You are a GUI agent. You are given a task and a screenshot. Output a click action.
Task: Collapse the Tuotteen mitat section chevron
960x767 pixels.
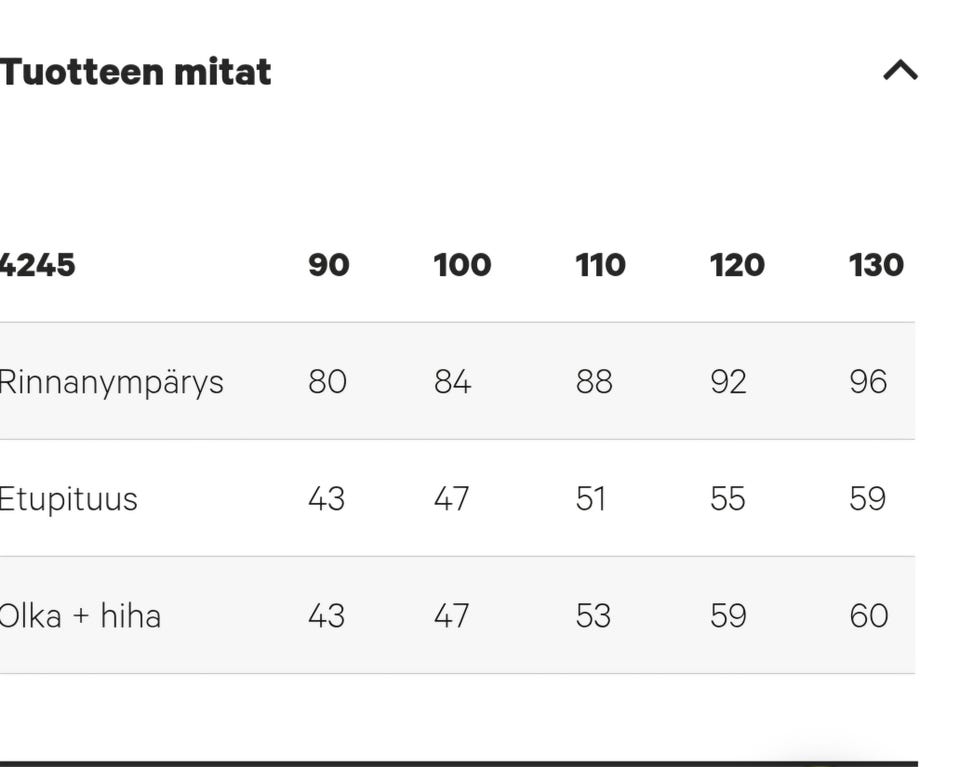(x=900, y=70)
